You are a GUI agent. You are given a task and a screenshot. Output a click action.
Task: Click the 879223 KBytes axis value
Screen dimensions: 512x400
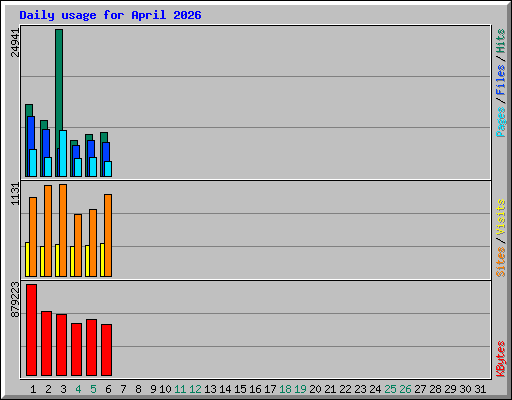[x=15, y=300]
